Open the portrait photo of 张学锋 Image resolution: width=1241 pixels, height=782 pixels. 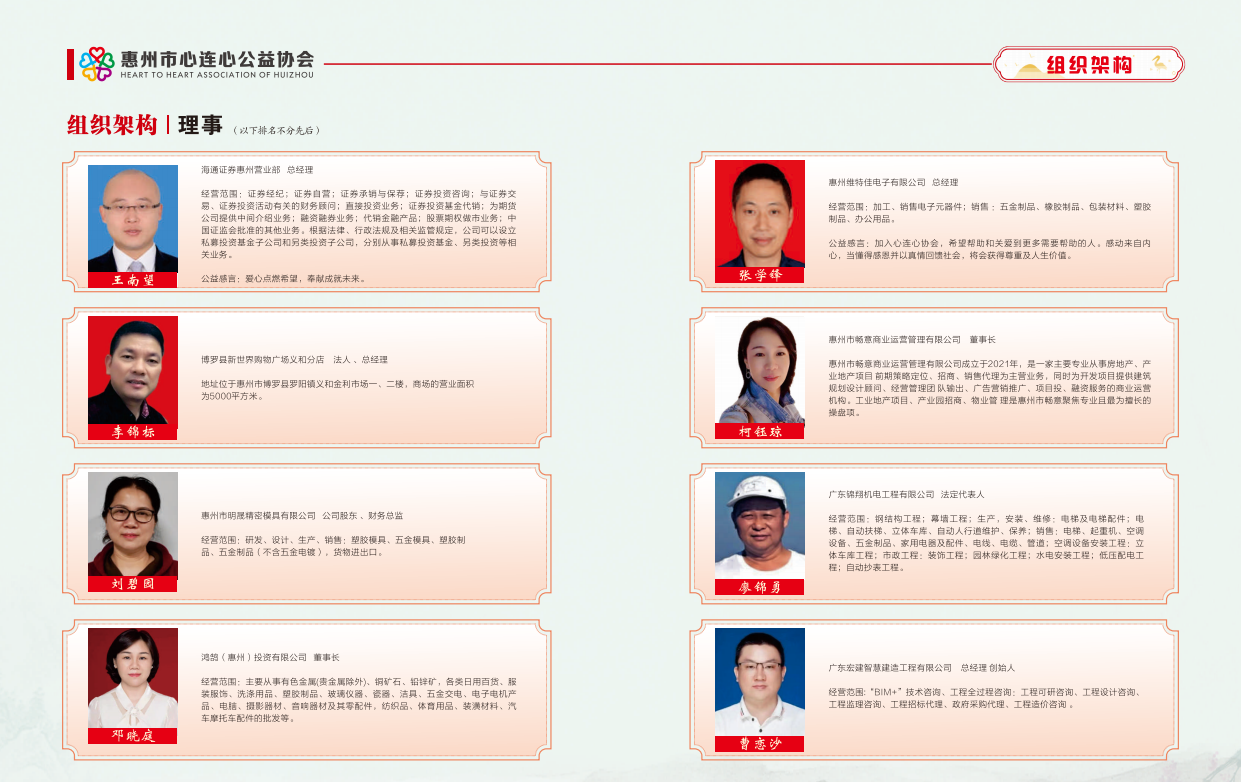[x=760, y=213]
